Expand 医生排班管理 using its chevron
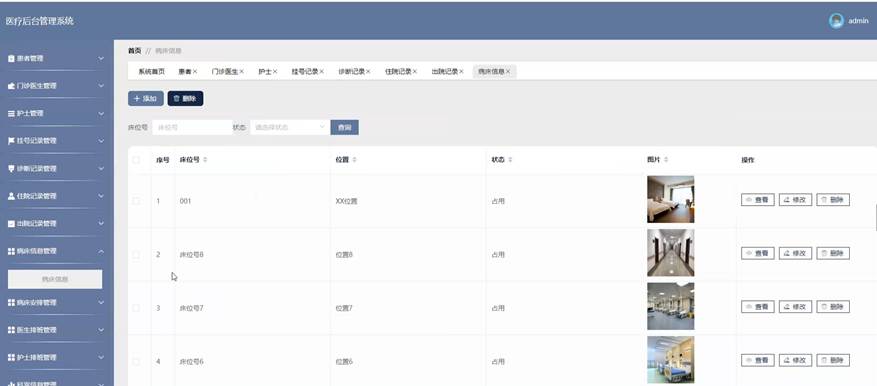The height and width of the screenshot is (386, 877). pos(101,330)
